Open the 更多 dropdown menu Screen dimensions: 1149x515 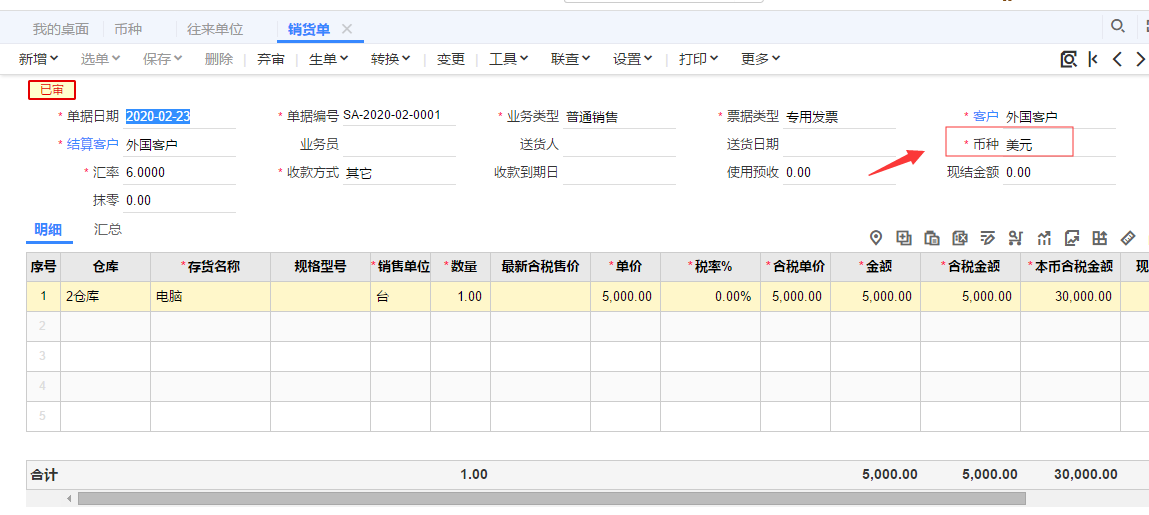(760, 59)
